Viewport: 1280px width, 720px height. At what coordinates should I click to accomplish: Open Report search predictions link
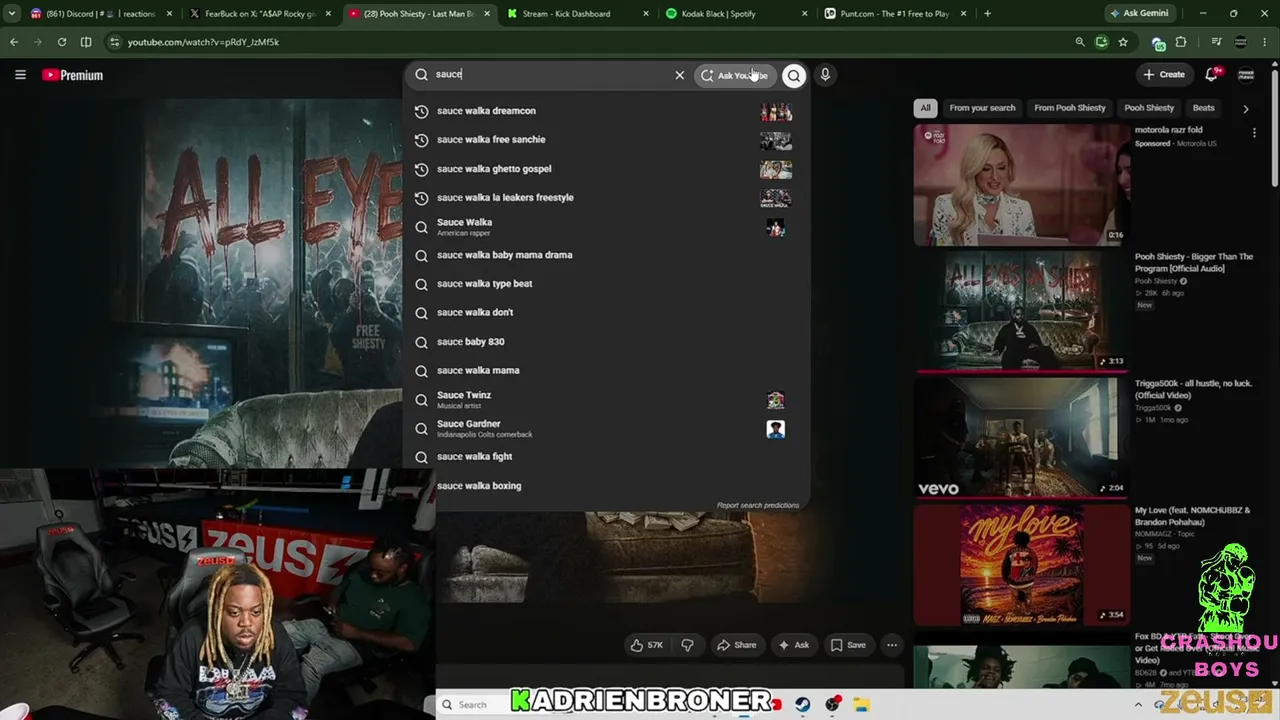coord(758,505)
